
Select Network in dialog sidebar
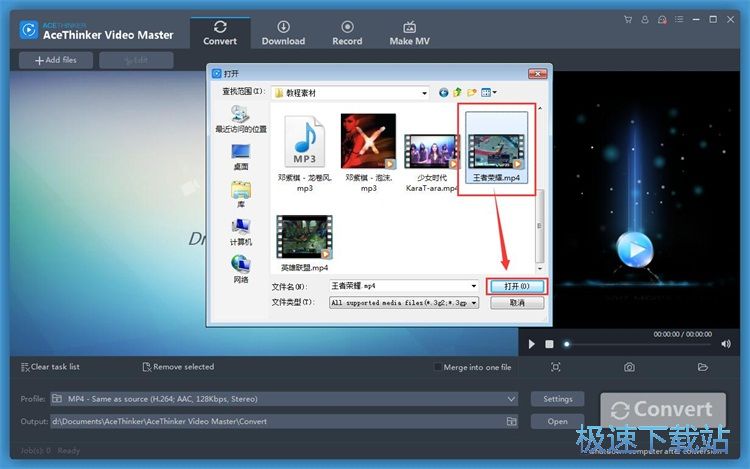241,270
